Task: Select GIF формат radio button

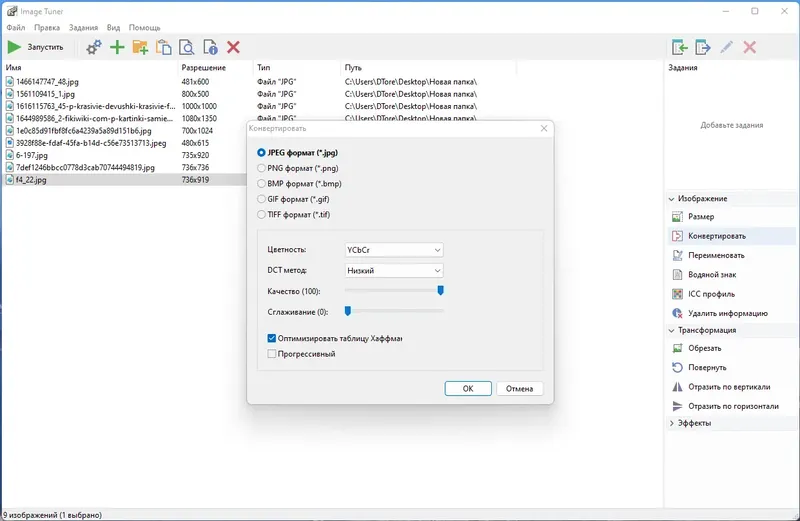Action: (261, 199)
